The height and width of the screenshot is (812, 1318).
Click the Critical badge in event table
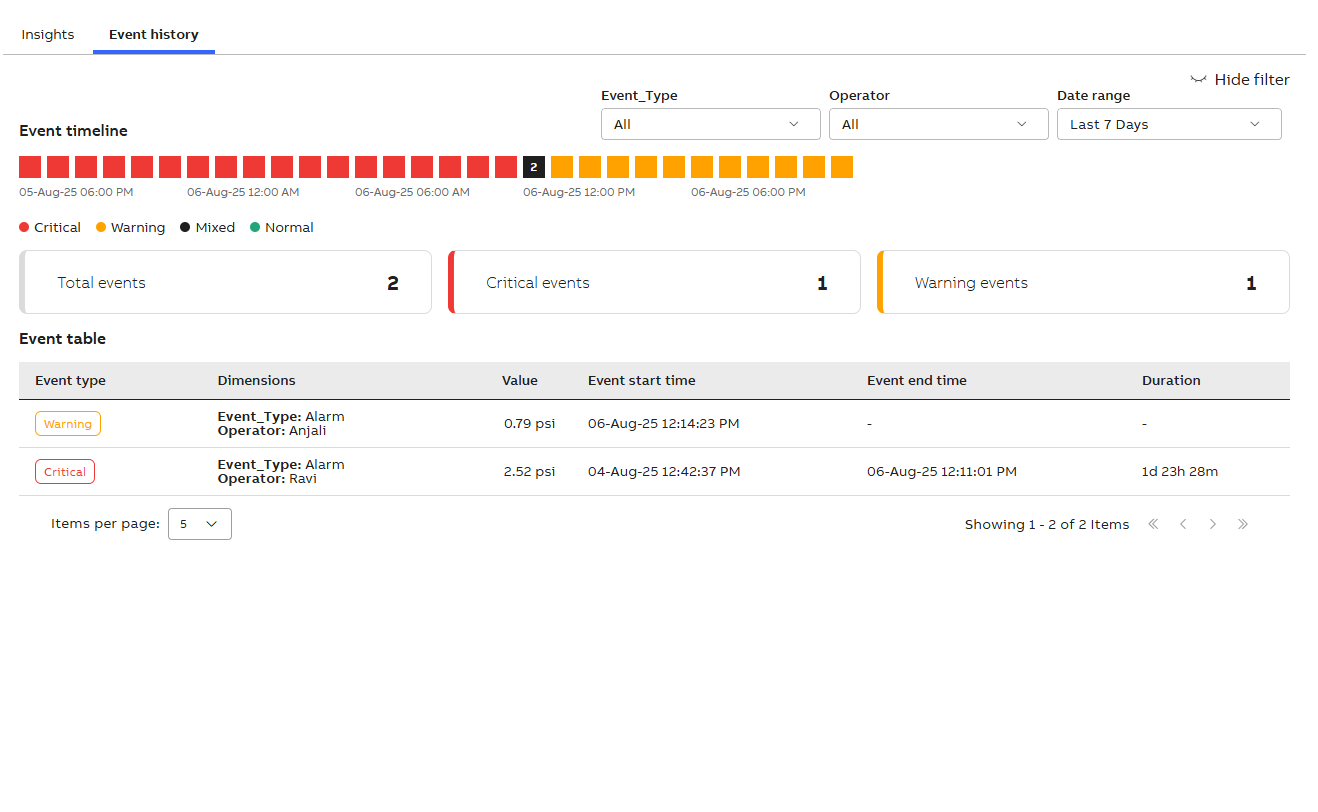65,472
